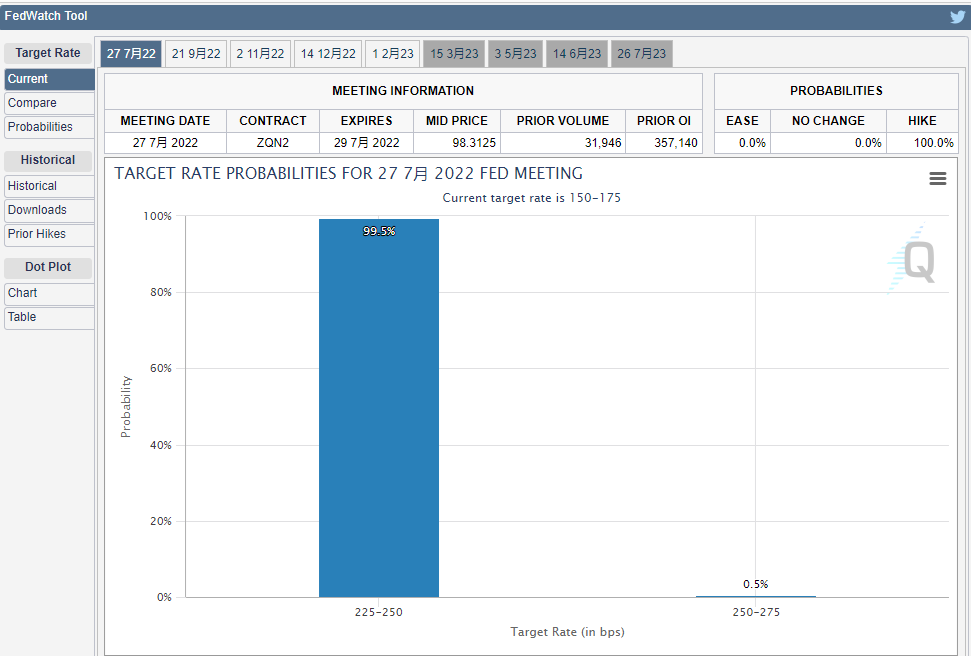The height and width of the screenshot is (656, 971).
Task: Select Current under Target Rate
Action: click(49, 79)
